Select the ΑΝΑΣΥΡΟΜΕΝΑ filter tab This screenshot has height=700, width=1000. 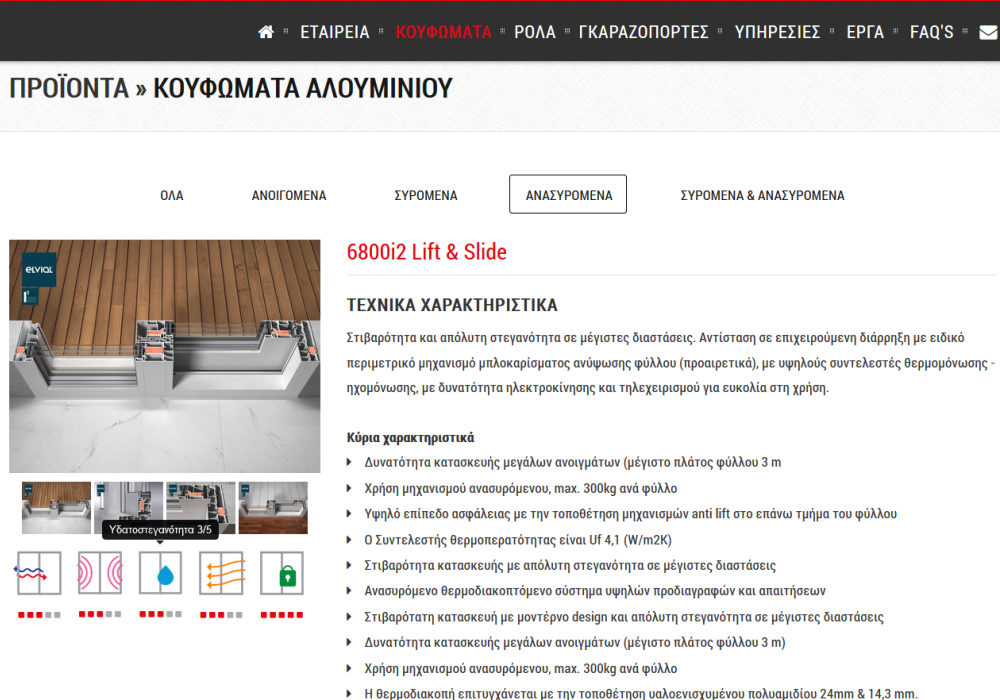point(568,194)
